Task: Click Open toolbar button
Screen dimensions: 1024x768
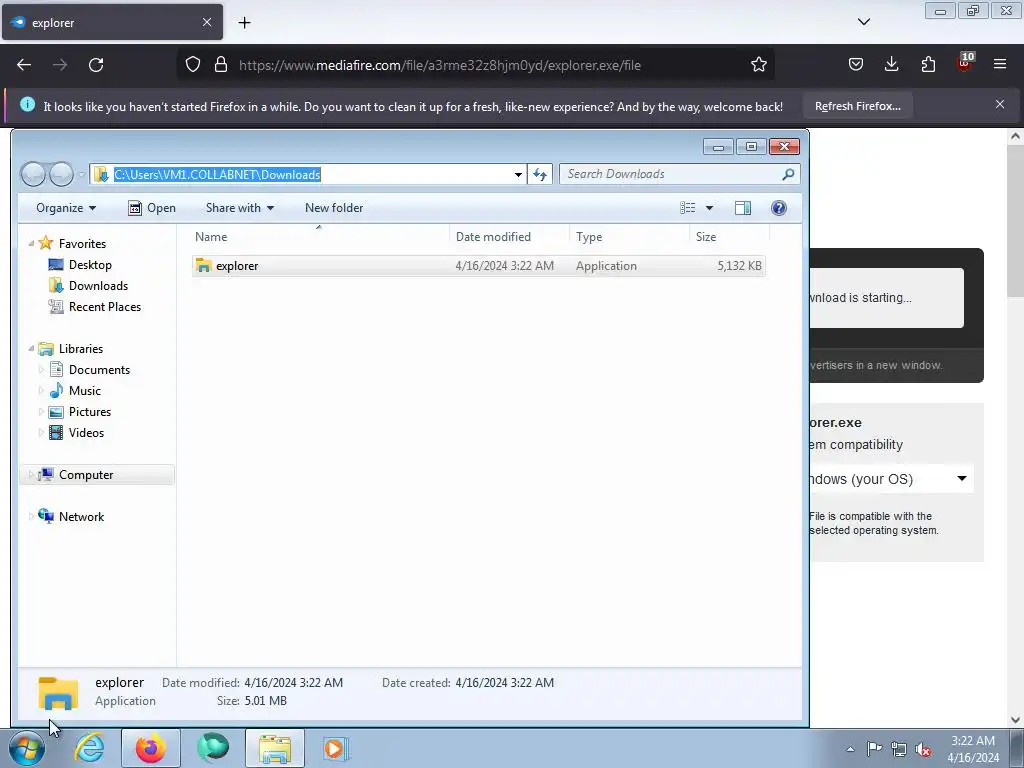Action: (x=152, y=208)
